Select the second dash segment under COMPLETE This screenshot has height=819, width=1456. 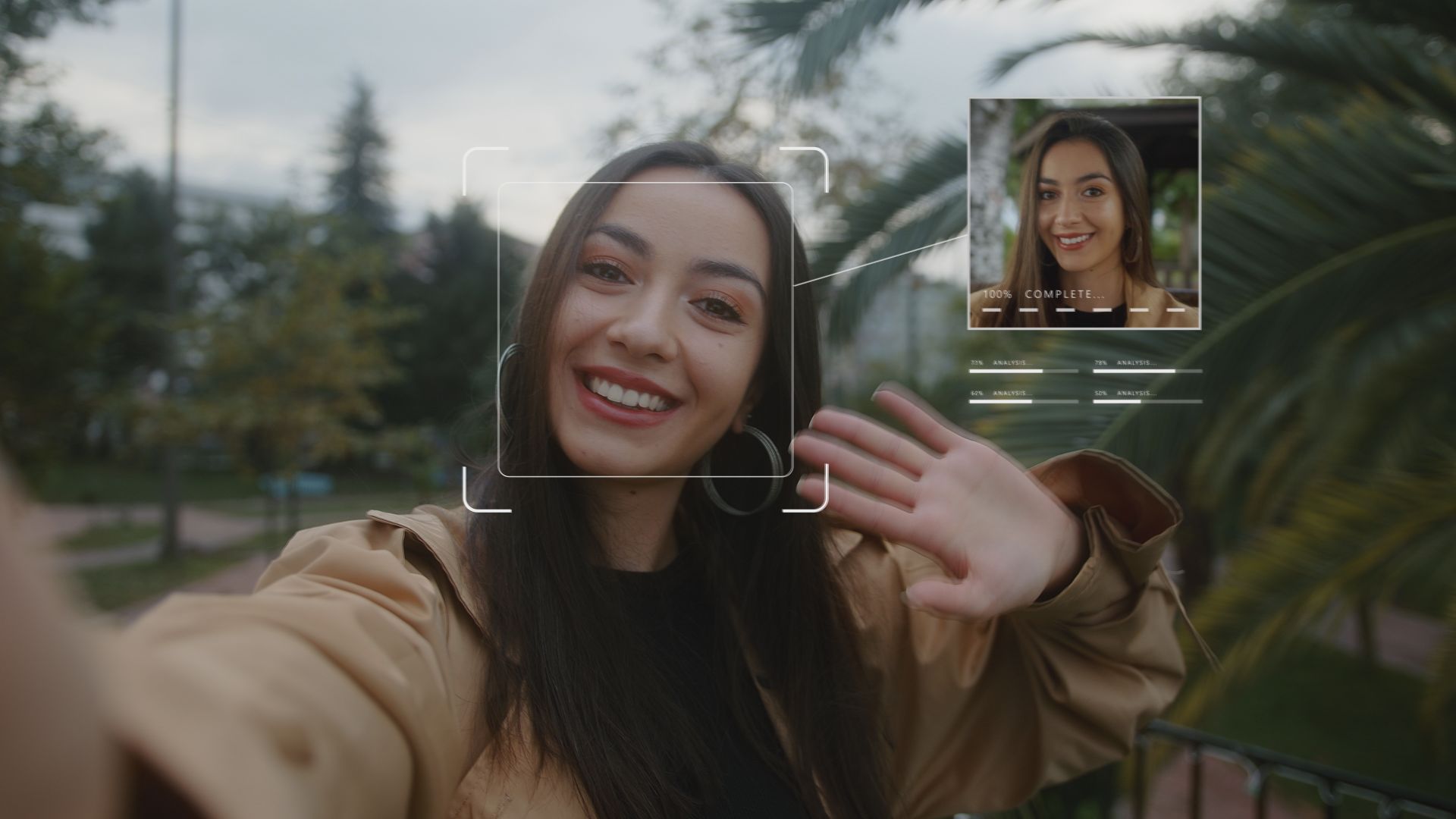pos(1028,310)
